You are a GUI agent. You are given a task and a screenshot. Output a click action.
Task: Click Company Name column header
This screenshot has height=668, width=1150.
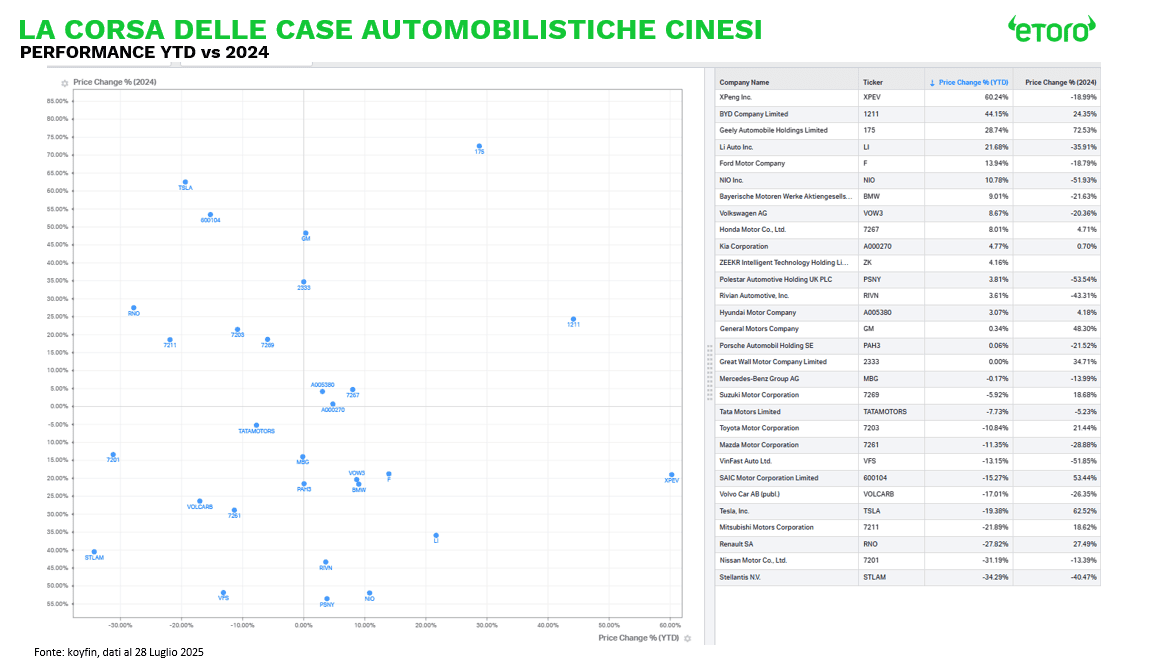coord(744,82)
